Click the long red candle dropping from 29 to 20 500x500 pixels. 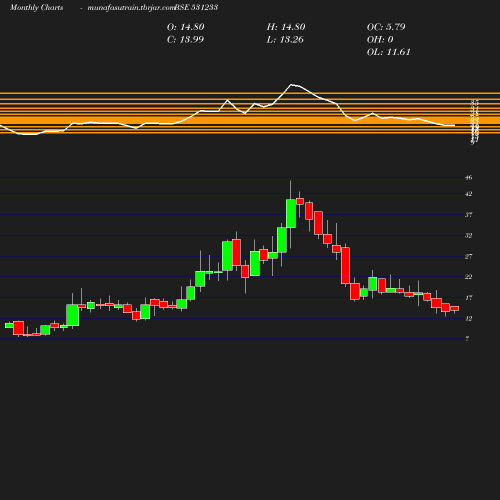[345, 266]
